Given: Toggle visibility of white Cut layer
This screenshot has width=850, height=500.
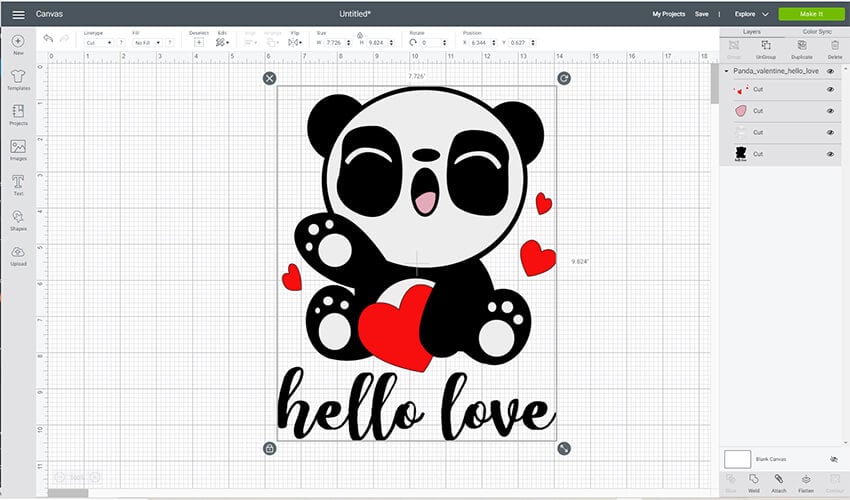Looking at the screenshot, I should (x=830, y=133).
